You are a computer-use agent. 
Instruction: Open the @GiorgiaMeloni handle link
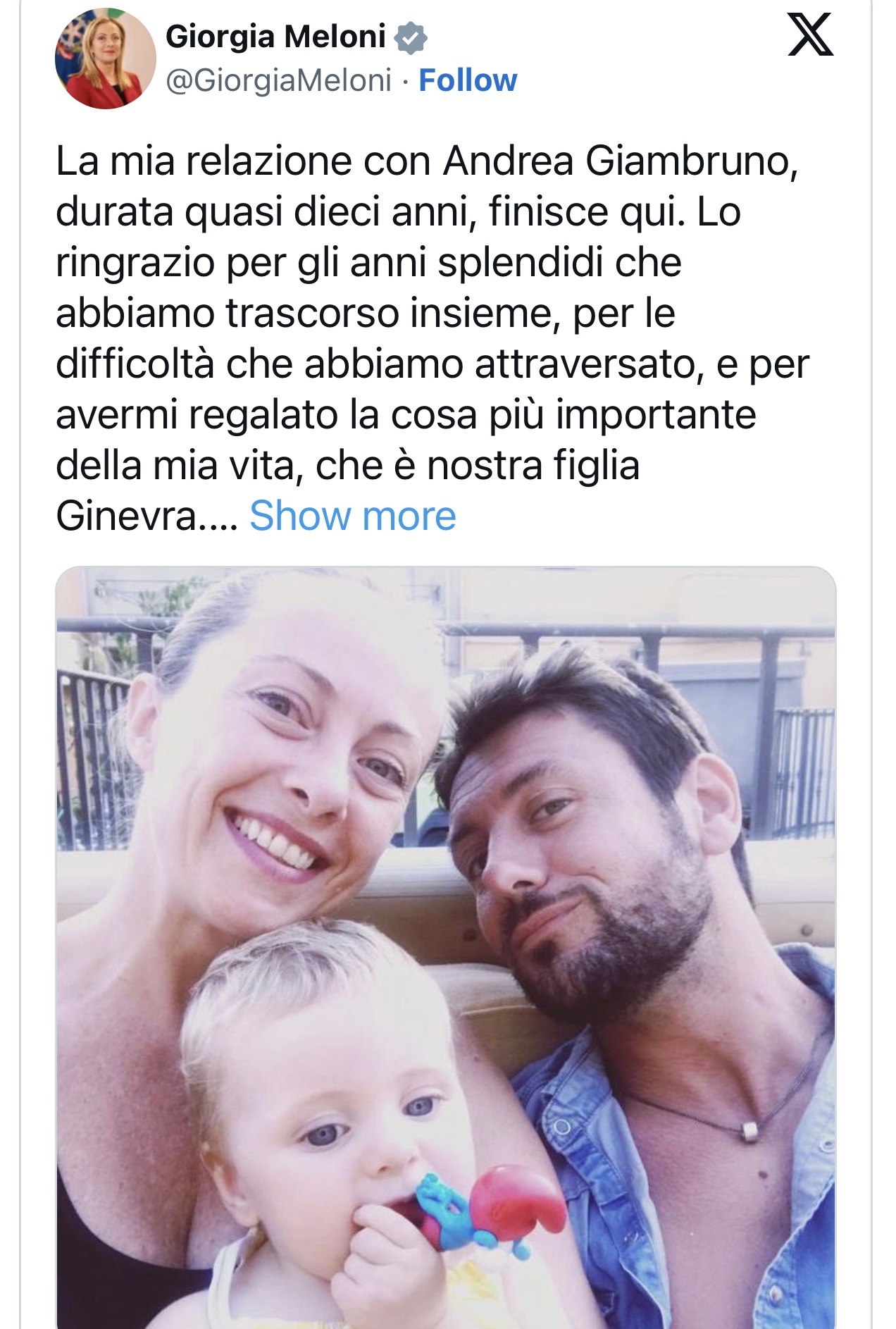coord(278,80)
